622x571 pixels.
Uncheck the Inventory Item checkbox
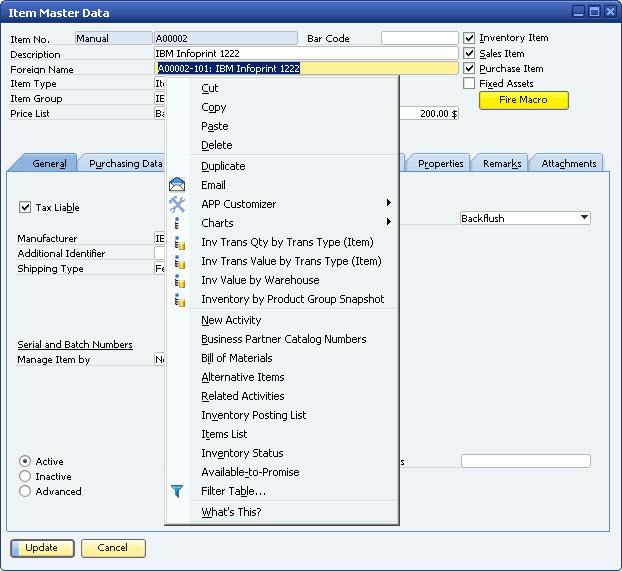(x=469, y=38)
